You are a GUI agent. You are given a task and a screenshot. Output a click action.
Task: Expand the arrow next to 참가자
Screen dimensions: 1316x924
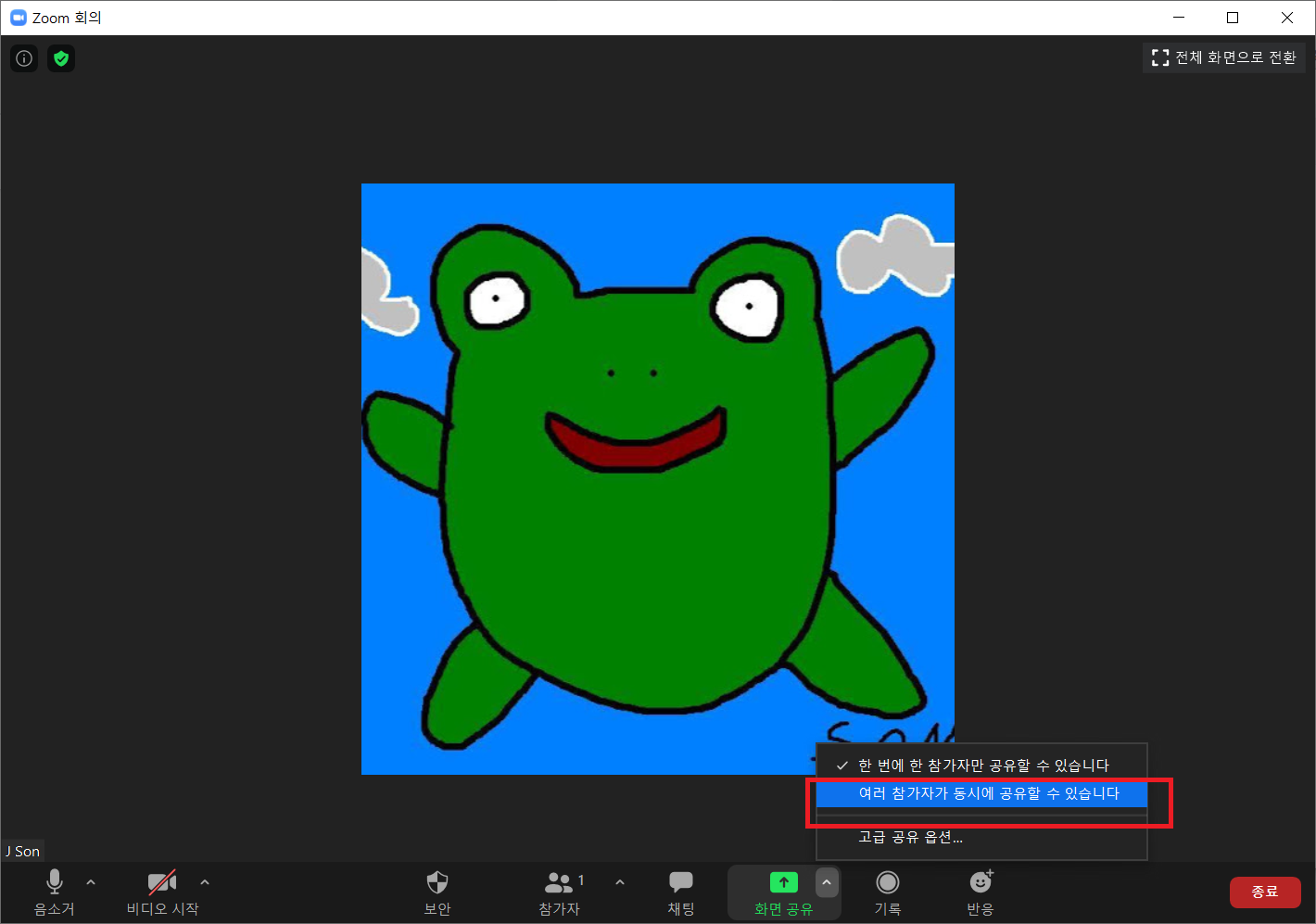tap(620, 882)
